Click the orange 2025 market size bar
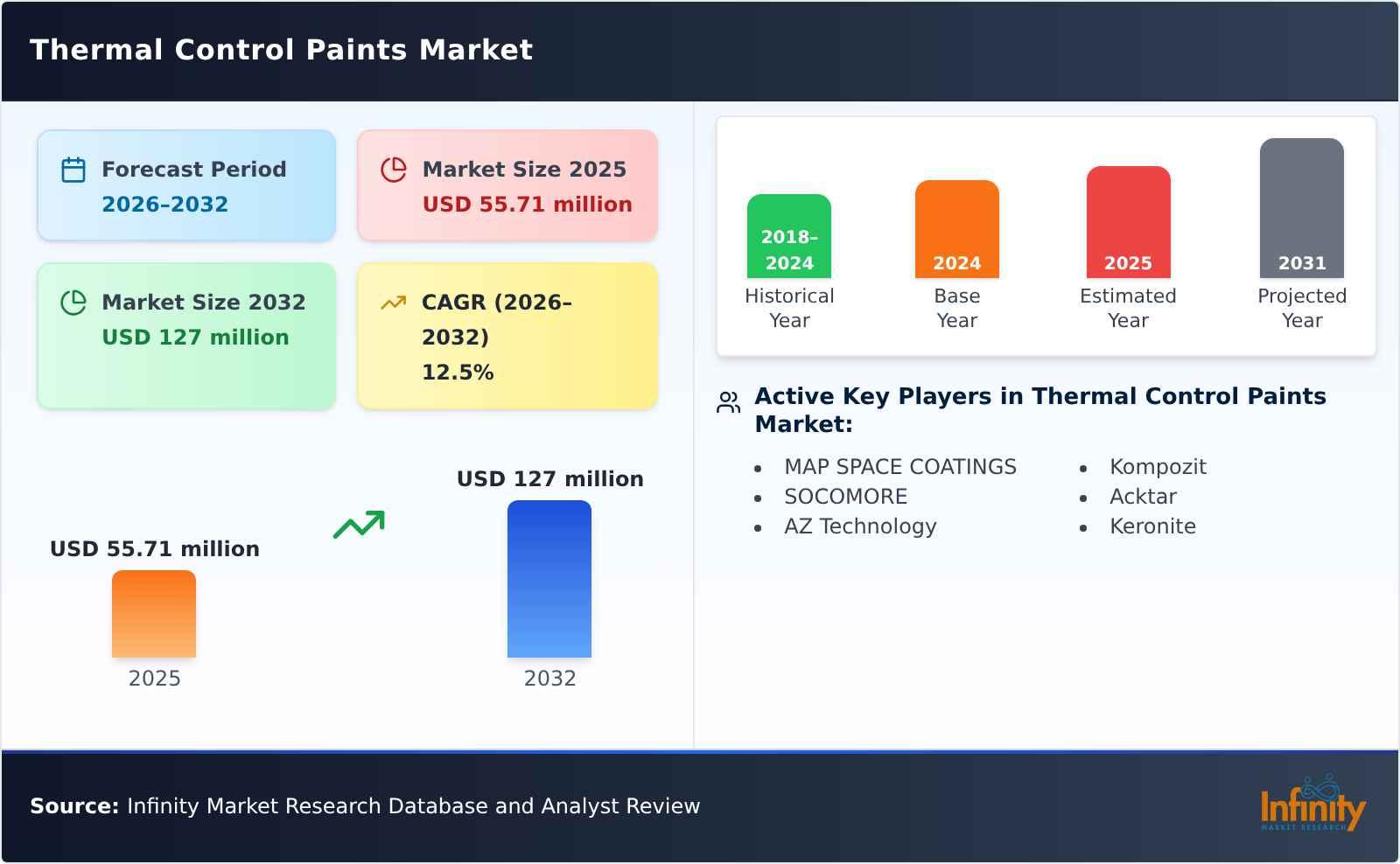1400x864 pixels. 153,617
